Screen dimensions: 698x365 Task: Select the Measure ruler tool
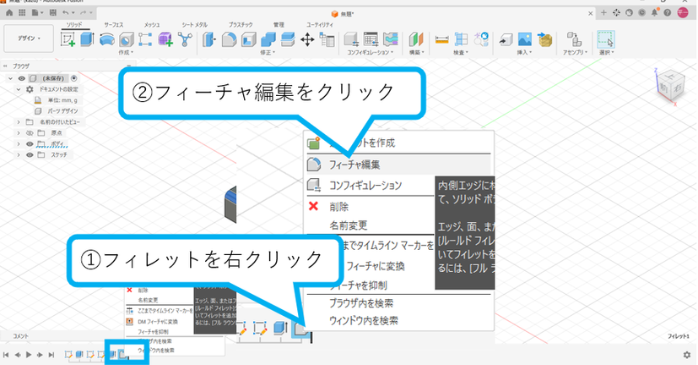(x=442, y=40)
